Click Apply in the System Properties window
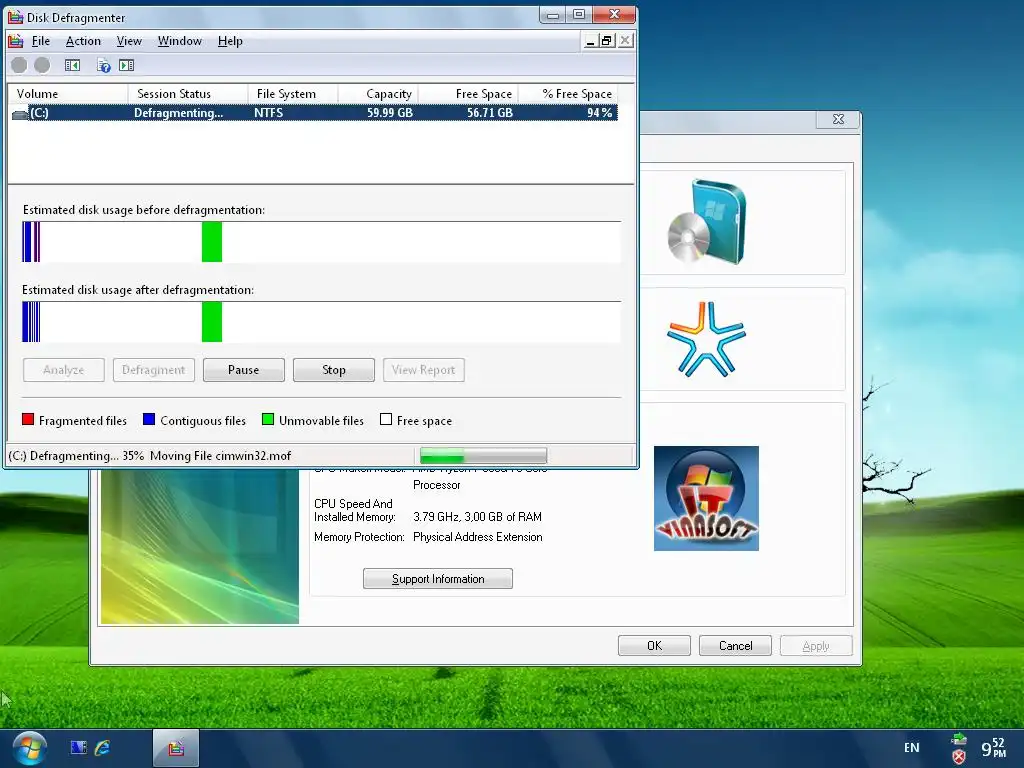 [x=816, y=646]
